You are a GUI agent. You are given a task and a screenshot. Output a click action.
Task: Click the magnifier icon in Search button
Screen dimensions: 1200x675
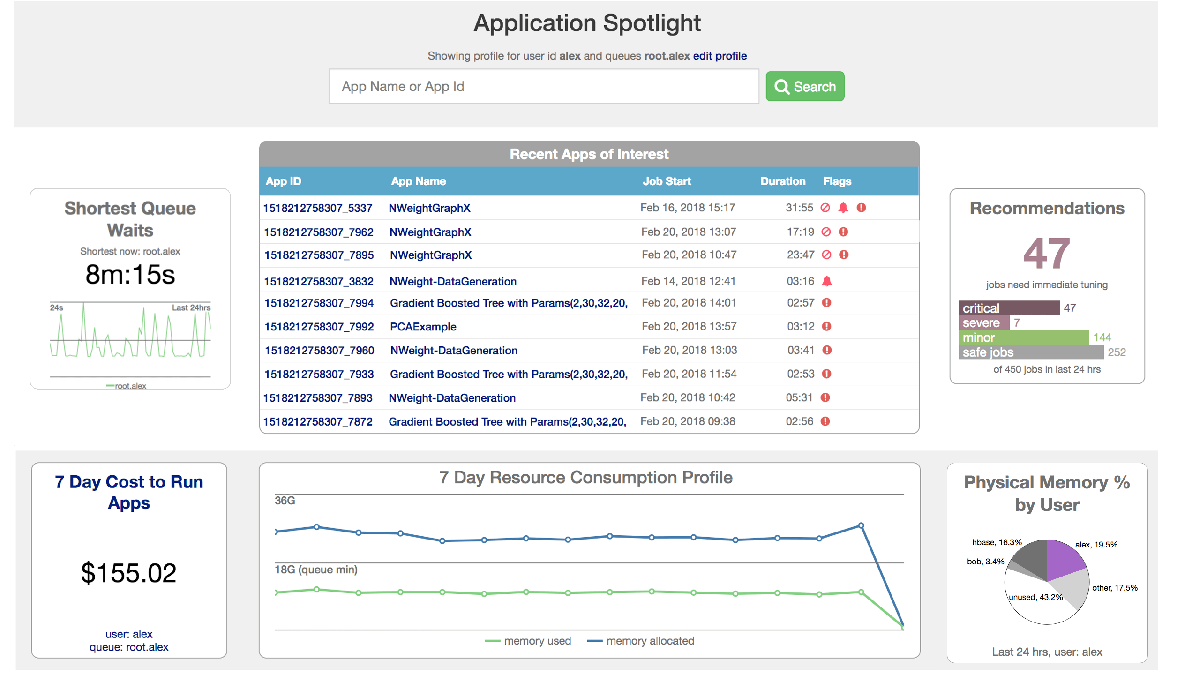(x=782, y=87)
